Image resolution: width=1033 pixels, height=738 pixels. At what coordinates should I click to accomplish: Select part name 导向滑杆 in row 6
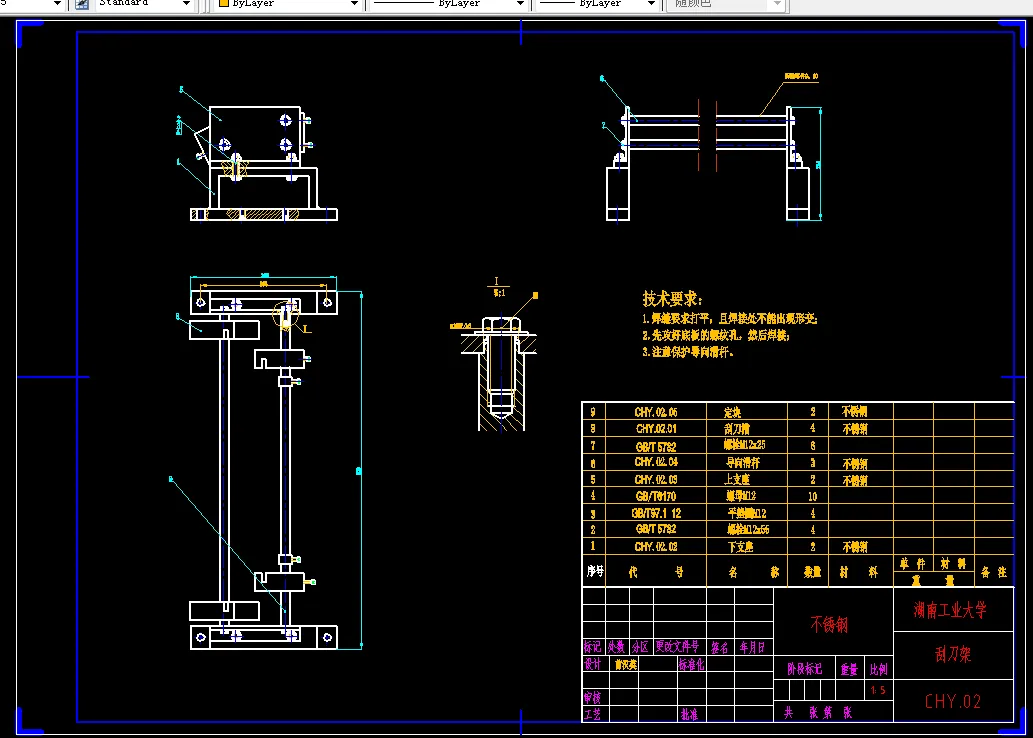coord(742,463)
